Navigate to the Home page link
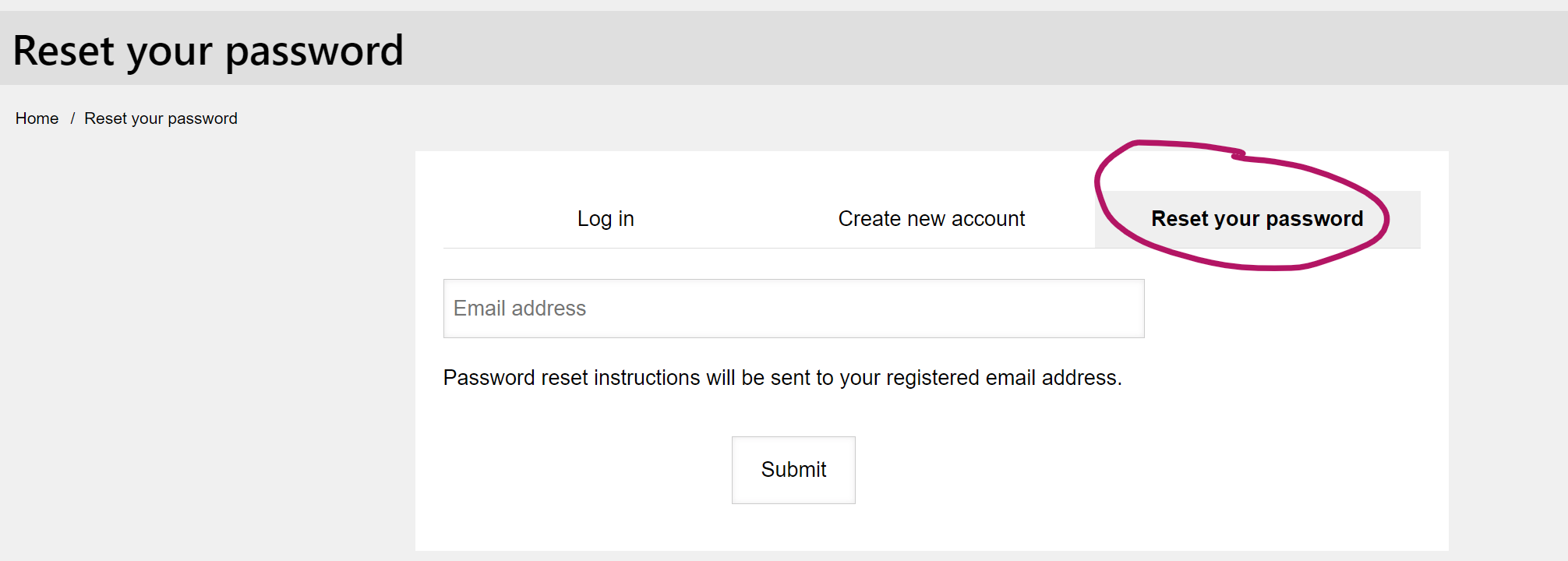 point(37,118)
